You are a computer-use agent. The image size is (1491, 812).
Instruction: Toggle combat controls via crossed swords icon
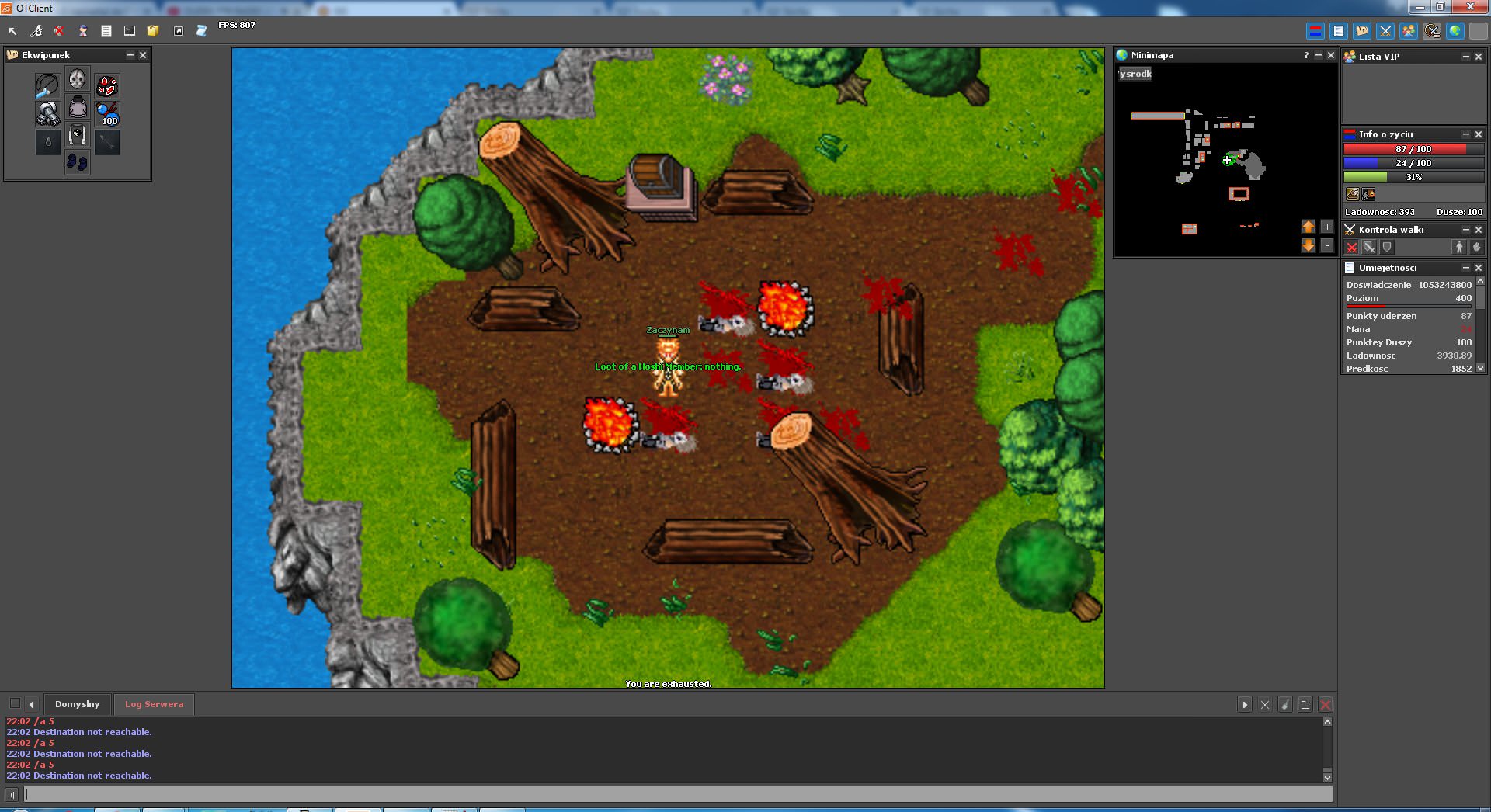coord(1385,31)
